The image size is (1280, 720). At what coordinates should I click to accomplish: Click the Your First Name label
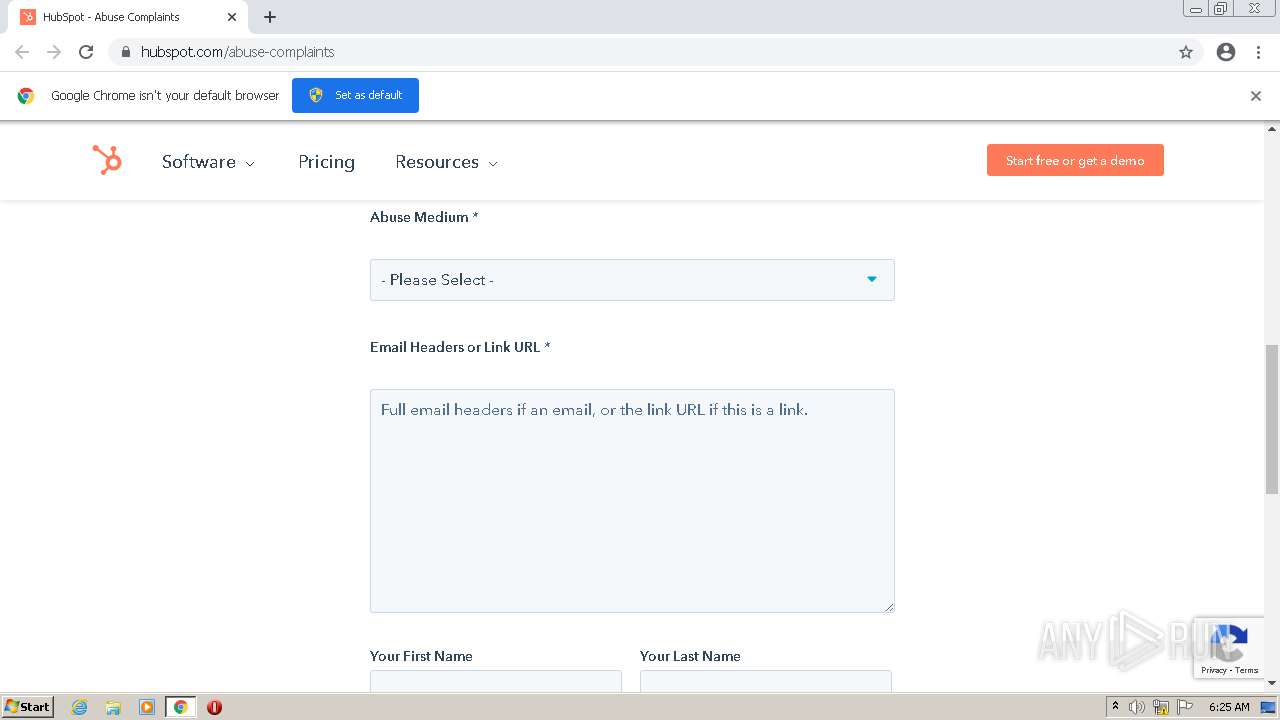pos(421,656)
